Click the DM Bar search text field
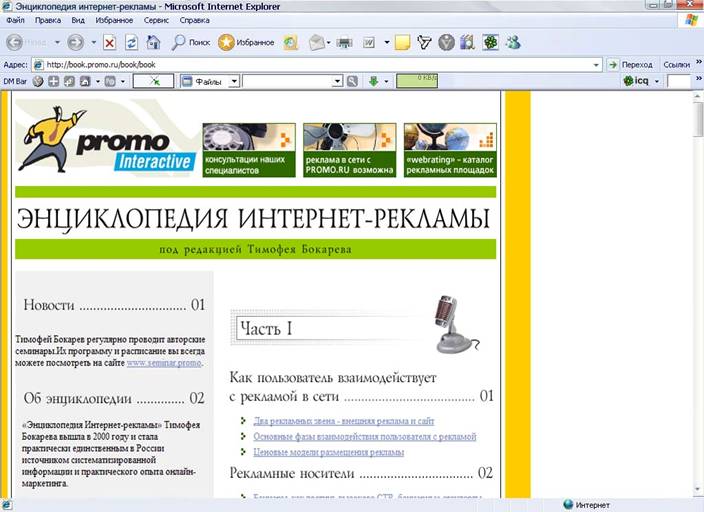This screenshot has height=512, width=704. point(287,81)
